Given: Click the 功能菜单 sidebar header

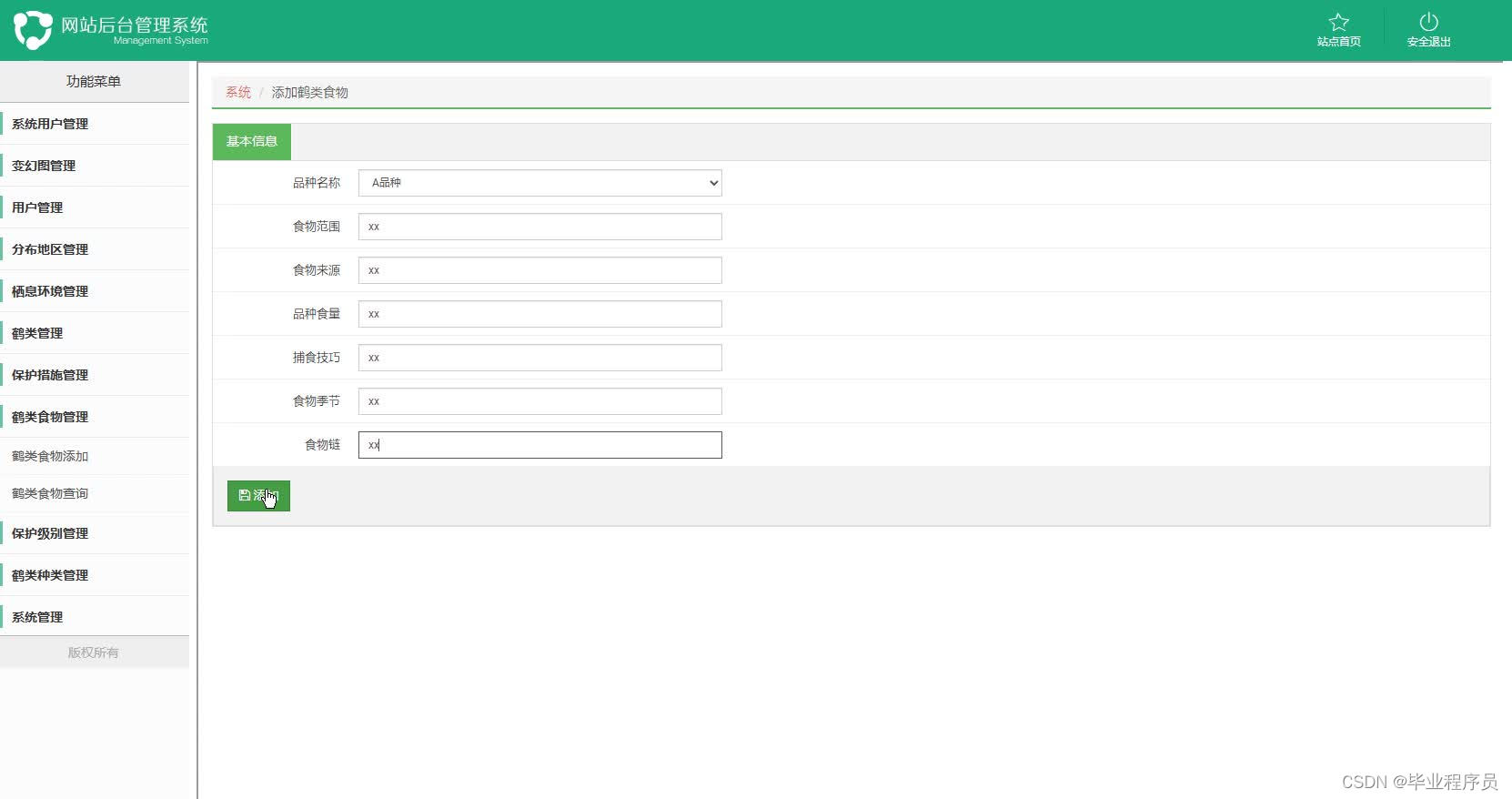Looking at the screenshot, I should (94, 82).
